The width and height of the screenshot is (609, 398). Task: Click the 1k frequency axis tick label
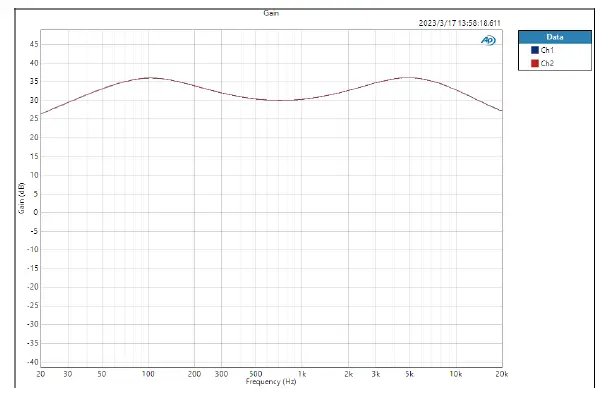point(302,374)
